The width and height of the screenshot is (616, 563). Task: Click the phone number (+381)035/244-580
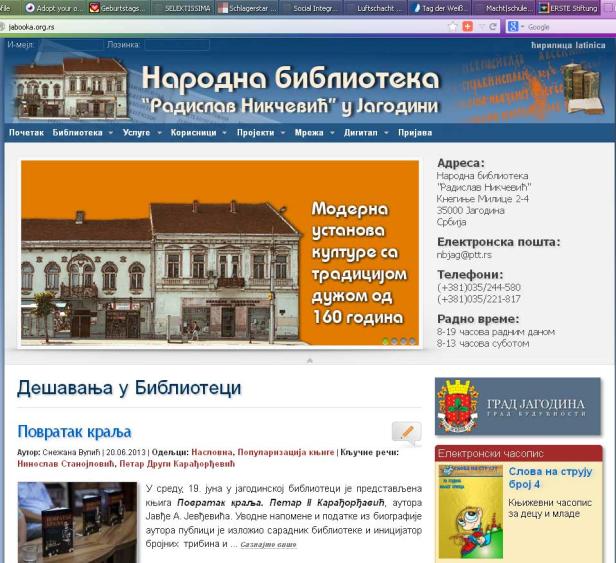(478, 288)
